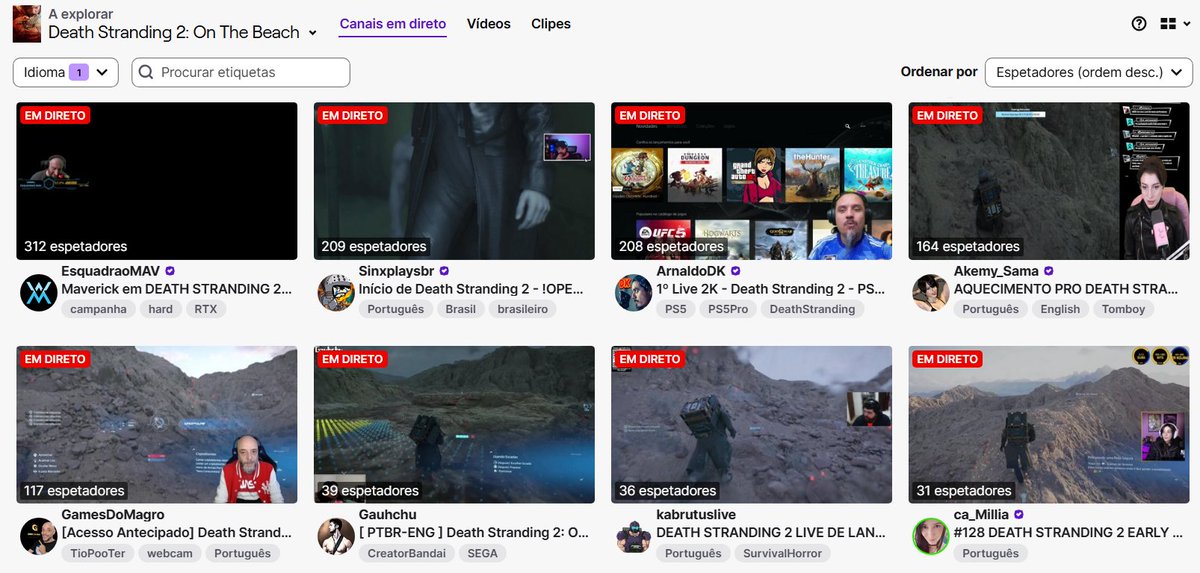Click verified badge next to ArnaldoDK

coord(736,271)
